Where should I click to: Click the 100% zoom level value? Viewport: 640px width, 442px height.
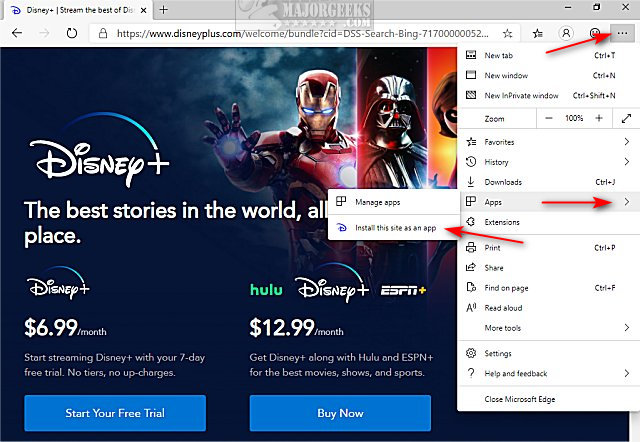(x=574, y=118)
